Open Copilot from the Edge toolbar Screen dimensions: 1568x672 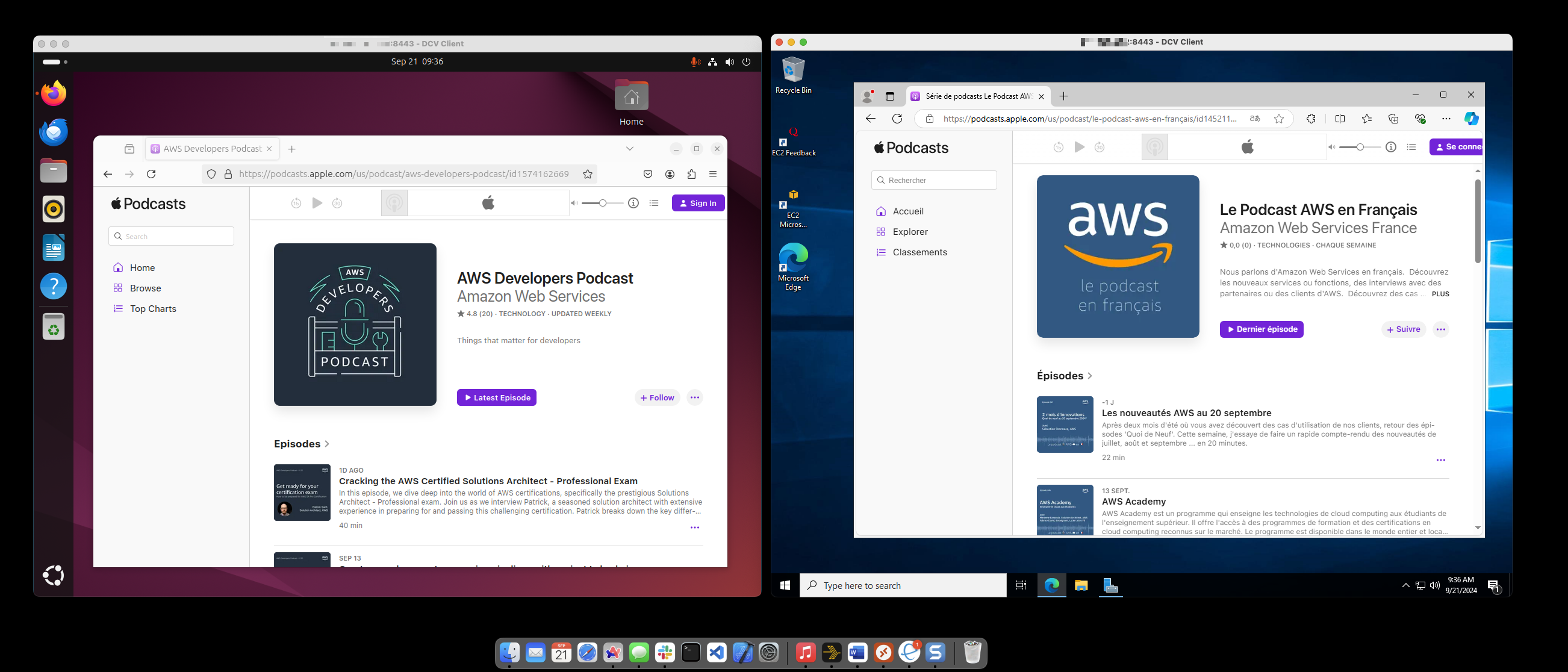1472,119
